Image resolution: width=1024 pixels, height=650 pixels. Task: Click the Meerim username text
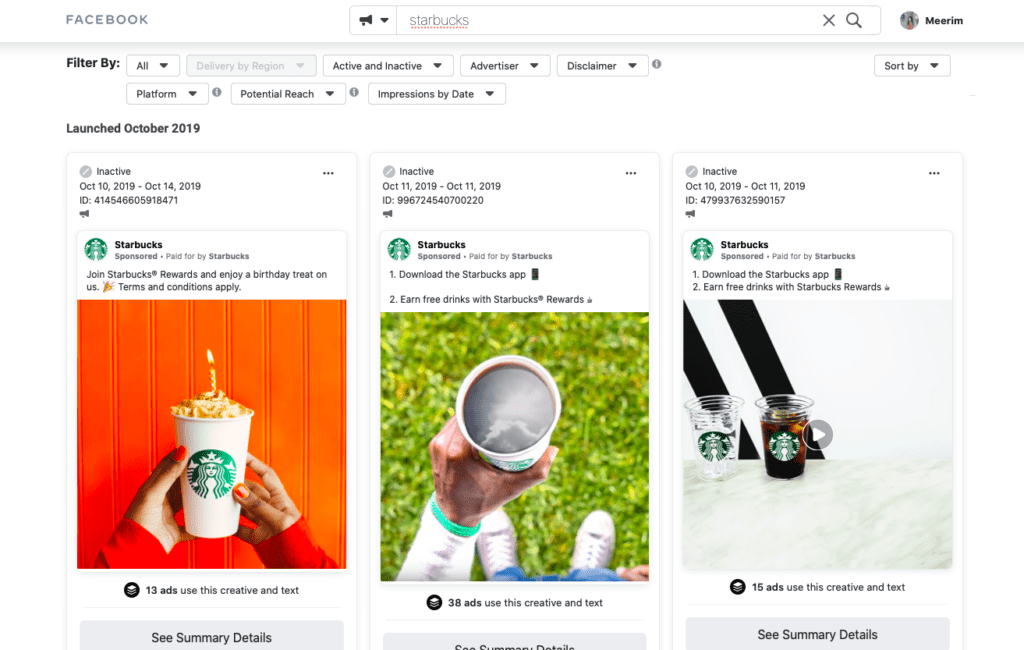944,20
